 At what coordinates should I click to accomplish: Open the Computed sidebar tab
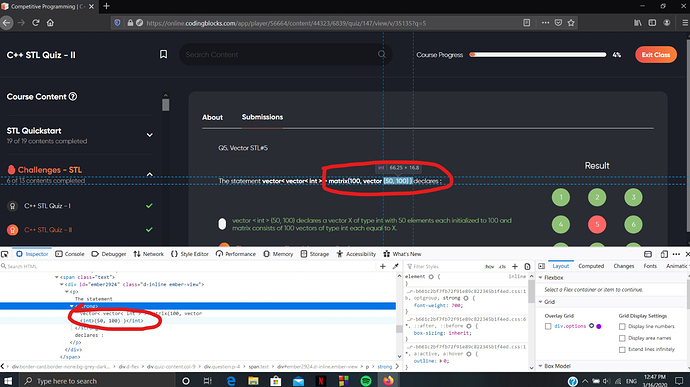coord(591,266)
